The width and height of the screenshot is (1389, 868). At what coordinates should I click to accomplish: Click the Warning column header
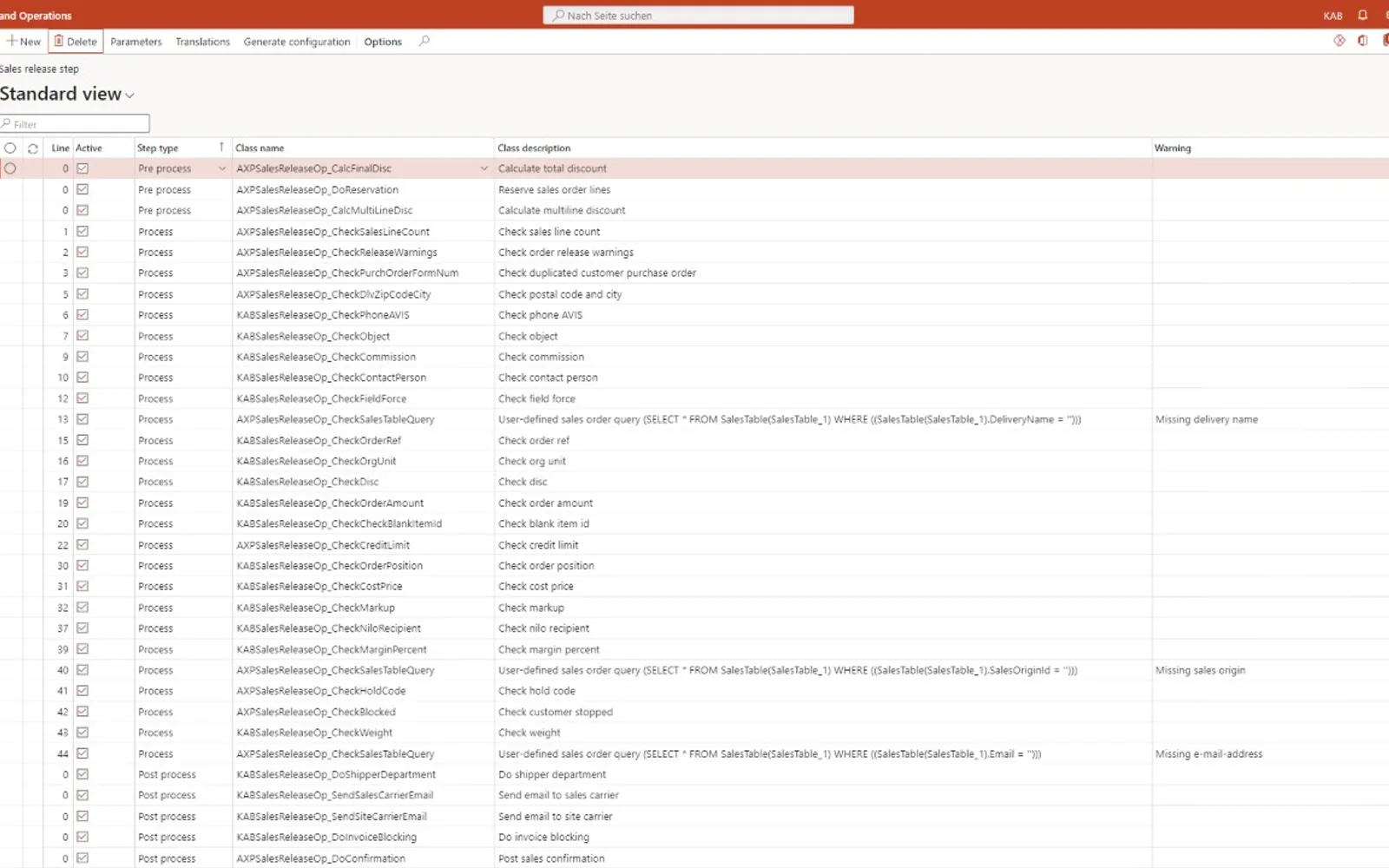pos(1173,148)
